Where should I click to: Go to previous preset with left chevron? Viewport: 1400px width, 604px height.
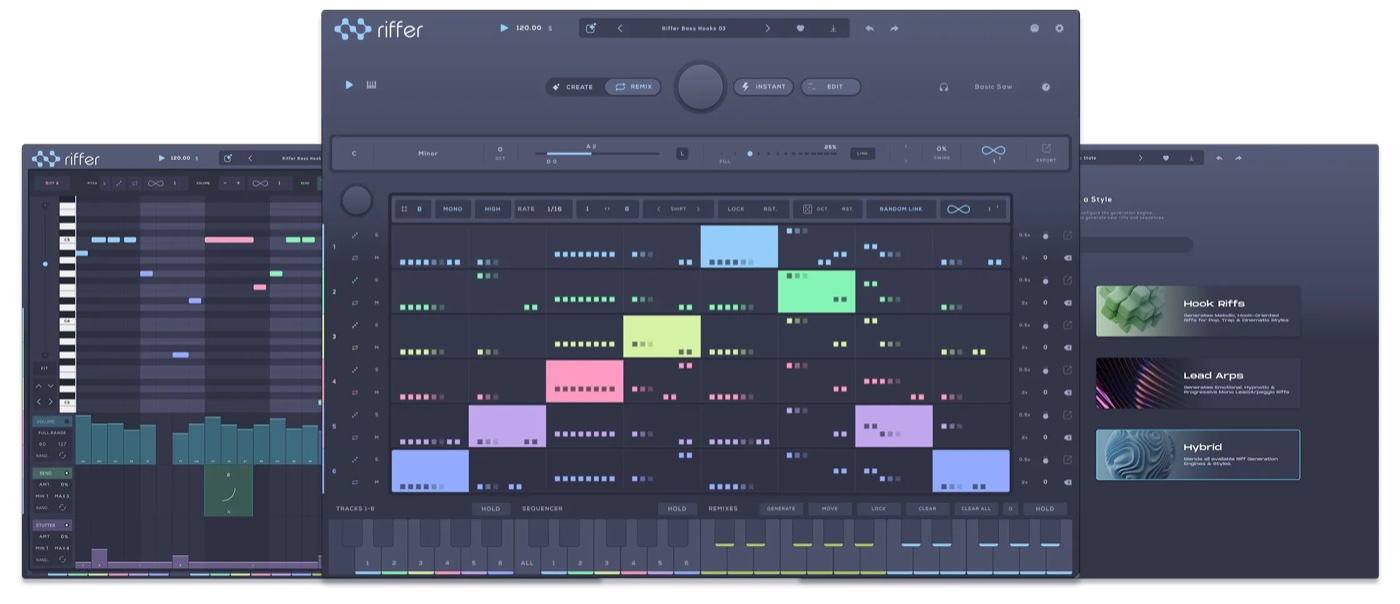620,28
